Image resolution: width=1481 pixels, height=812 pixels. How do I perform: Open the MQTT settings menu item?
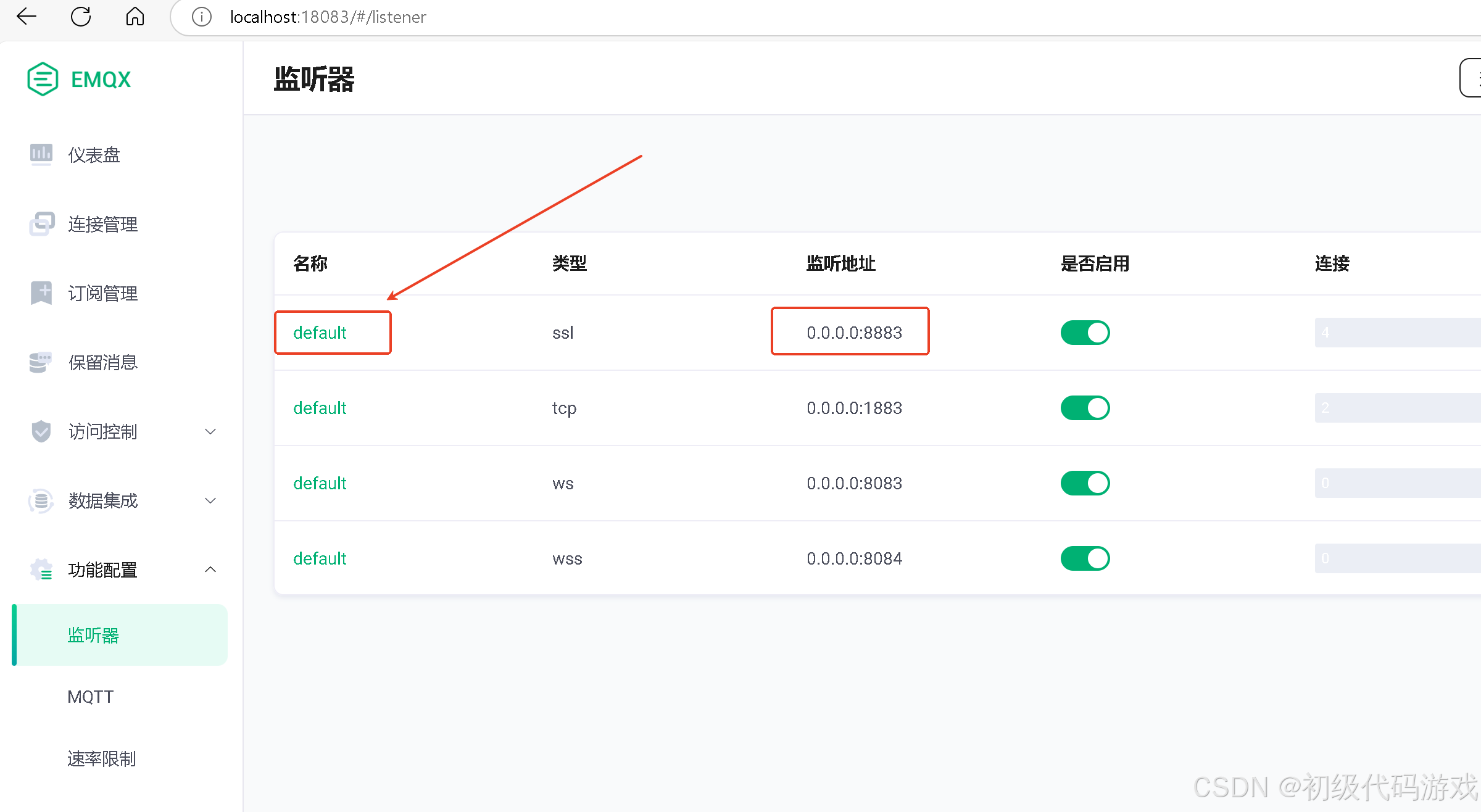coord(91,697)
